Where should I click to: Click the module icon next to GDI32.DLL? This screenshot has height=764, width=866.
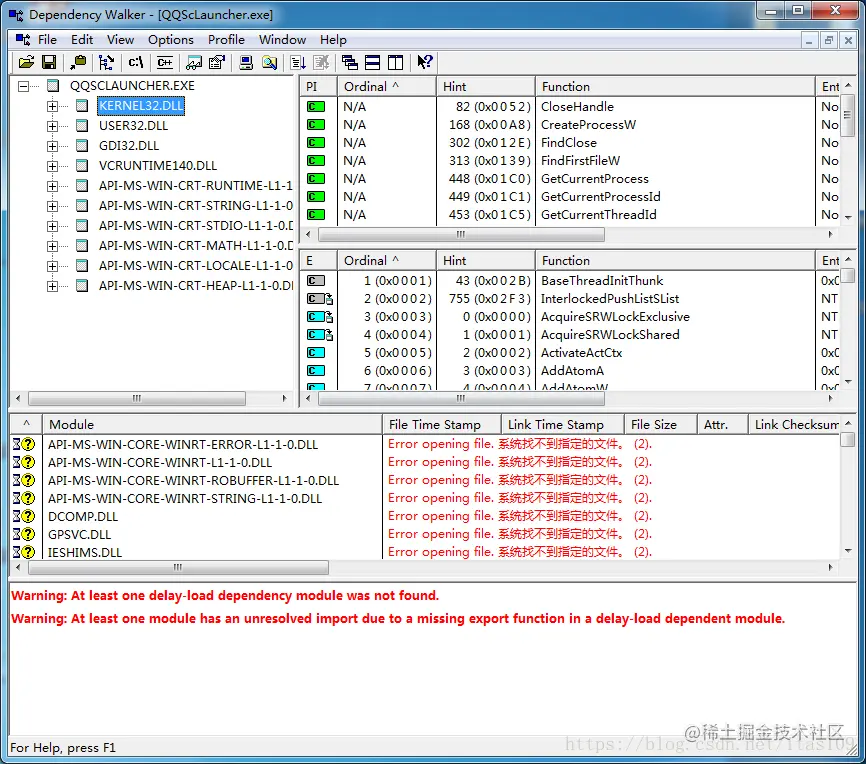coord(82,146)
